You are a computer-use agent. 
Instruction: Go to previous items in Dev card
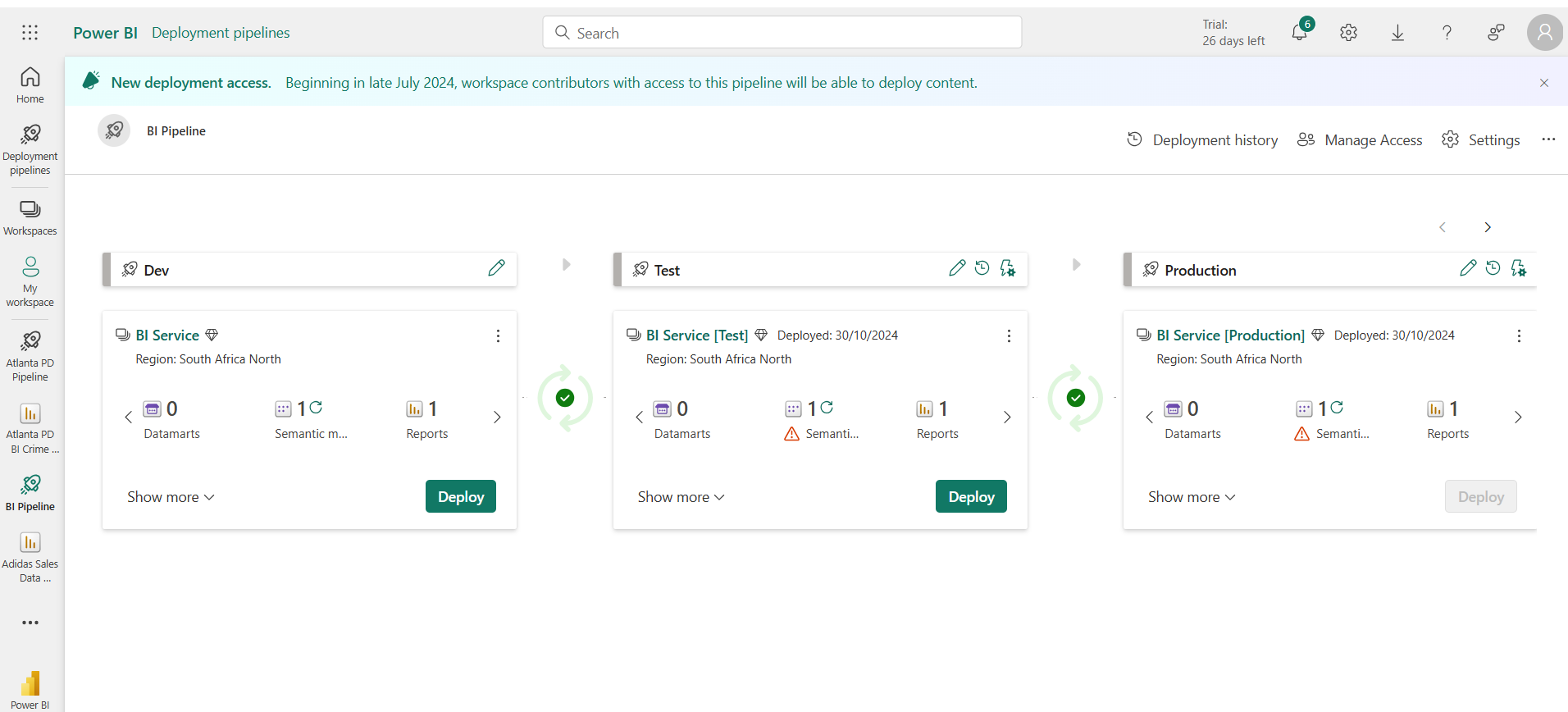tap(129, 417)
